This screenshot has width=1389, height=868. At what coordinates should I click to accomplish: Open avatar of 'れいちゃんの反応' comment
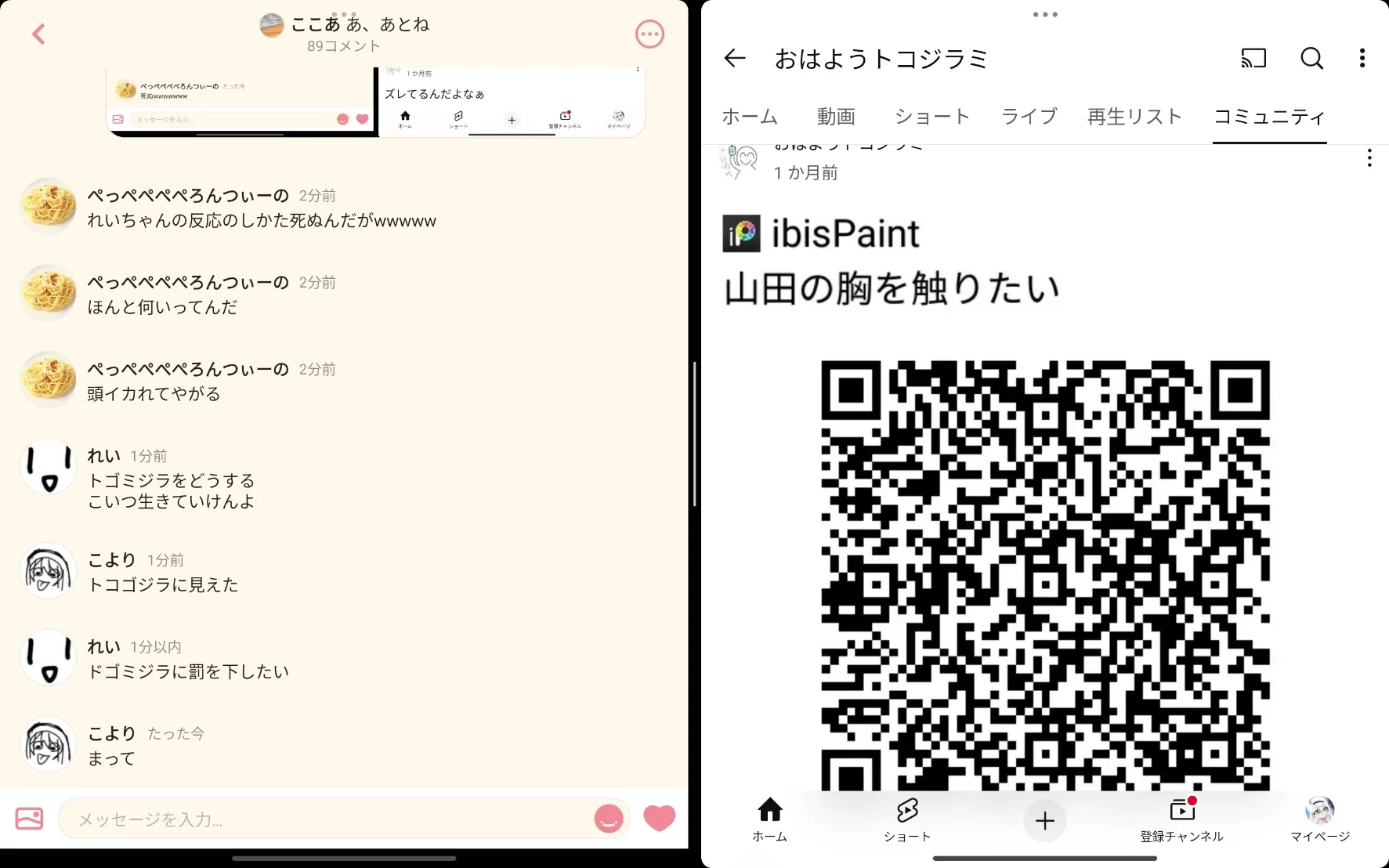click(x=48, y=206)
